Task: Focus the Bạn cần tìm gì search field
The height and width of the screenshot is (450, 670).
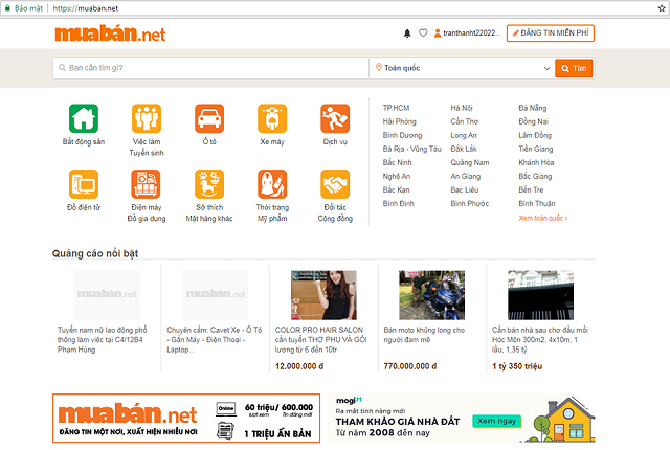Action: pyautogui.click(x=211, y=68)
